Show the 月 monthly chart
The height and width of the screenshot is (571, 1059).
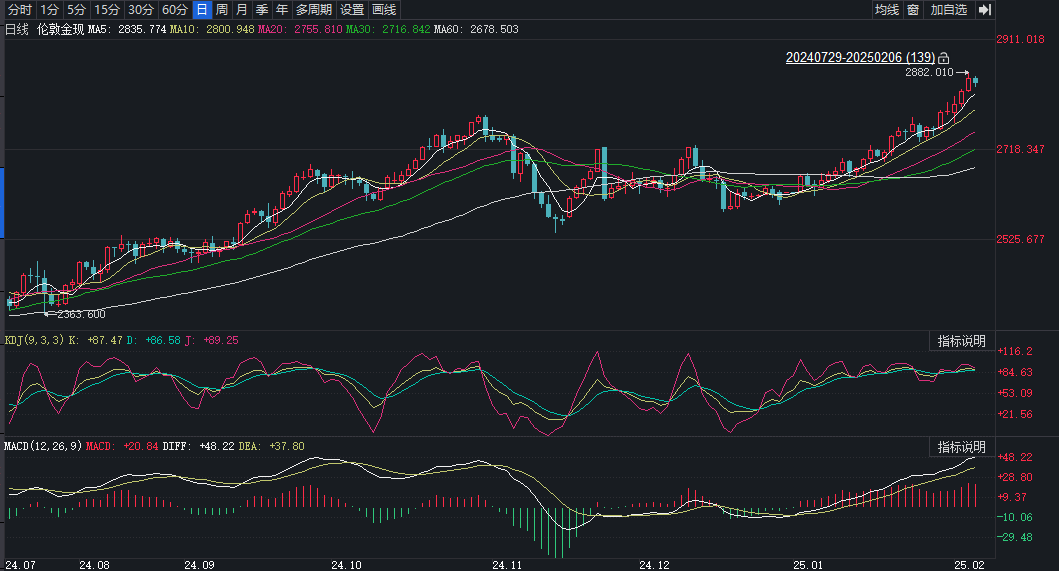pyautogui.click(x=242, y=10)
